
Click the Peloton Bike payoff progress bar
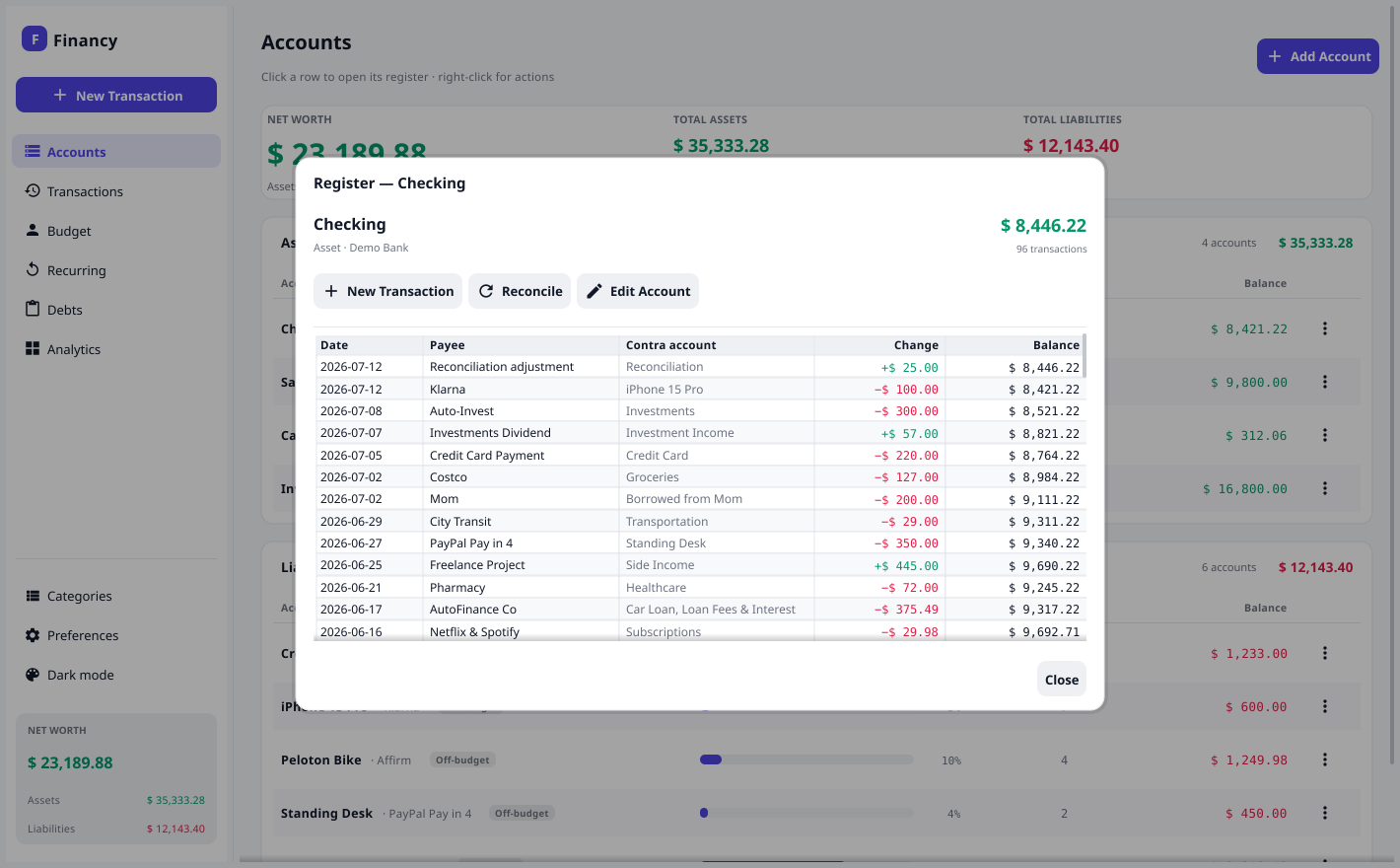(806, 759)
